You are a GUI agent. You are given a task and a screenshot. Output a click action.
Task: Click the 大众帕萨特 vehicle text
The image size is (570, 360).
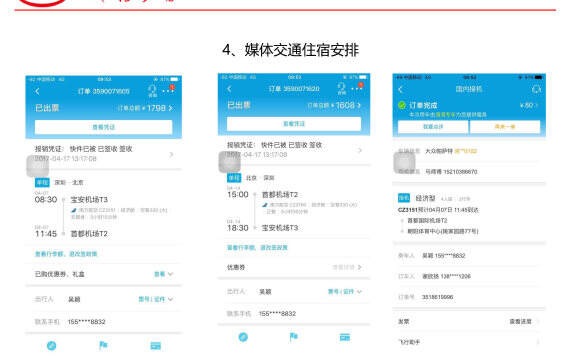tap(439, 151)
